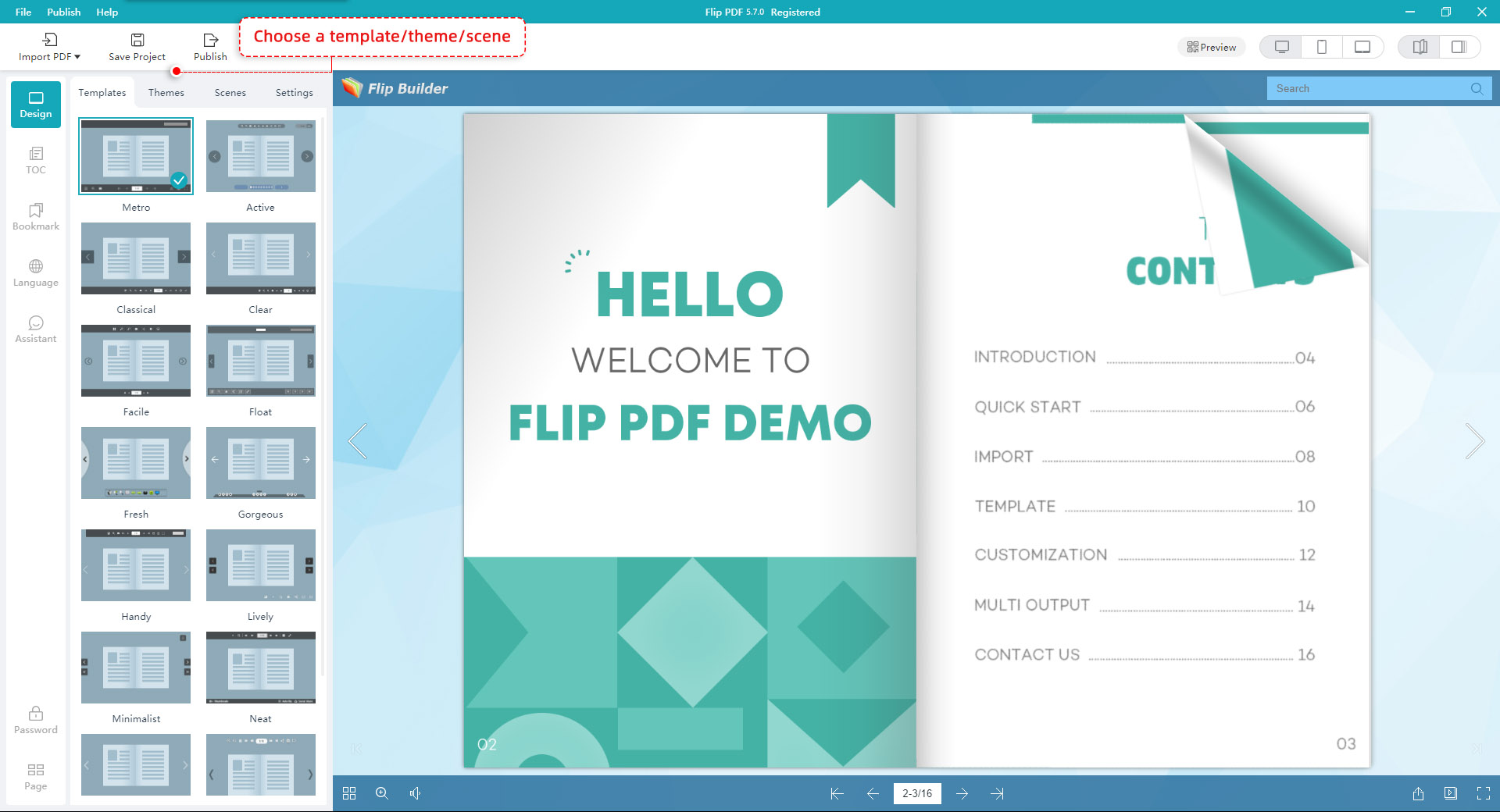Open the Password settings panel
The height and width of the screenshot is (812, 1500).
coord(35,720)
